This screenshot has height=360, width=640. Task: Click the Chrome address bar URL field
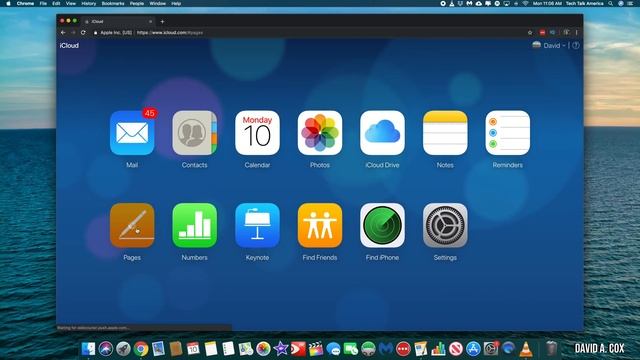(x=308, y=33)
